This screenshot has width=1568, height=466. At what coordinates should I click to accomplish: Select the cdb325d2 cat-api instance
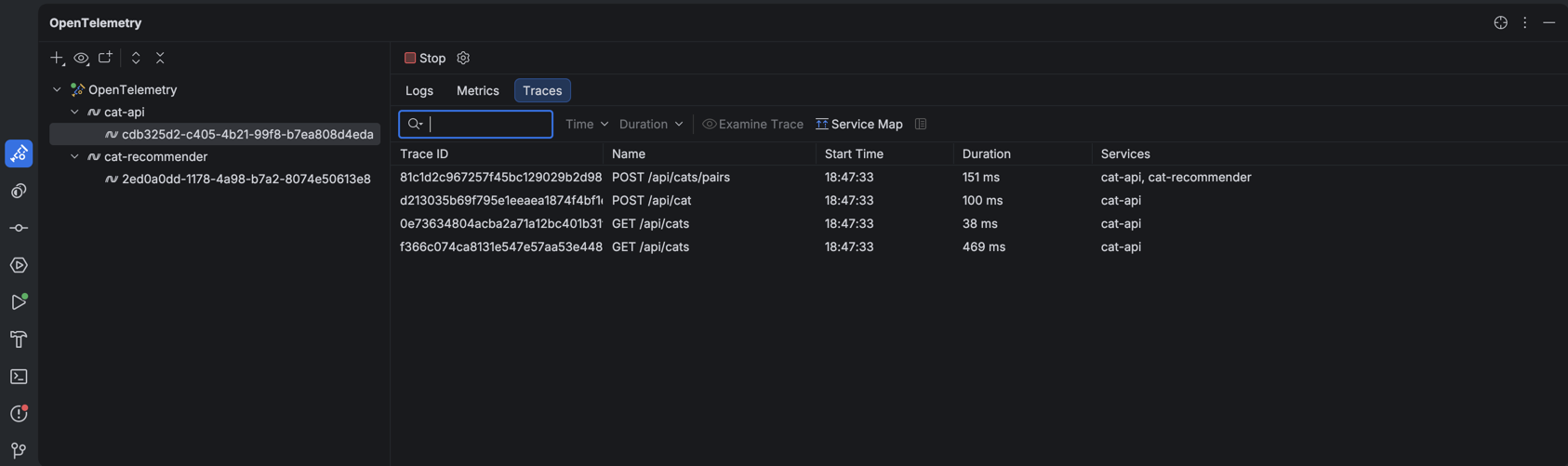215,135
